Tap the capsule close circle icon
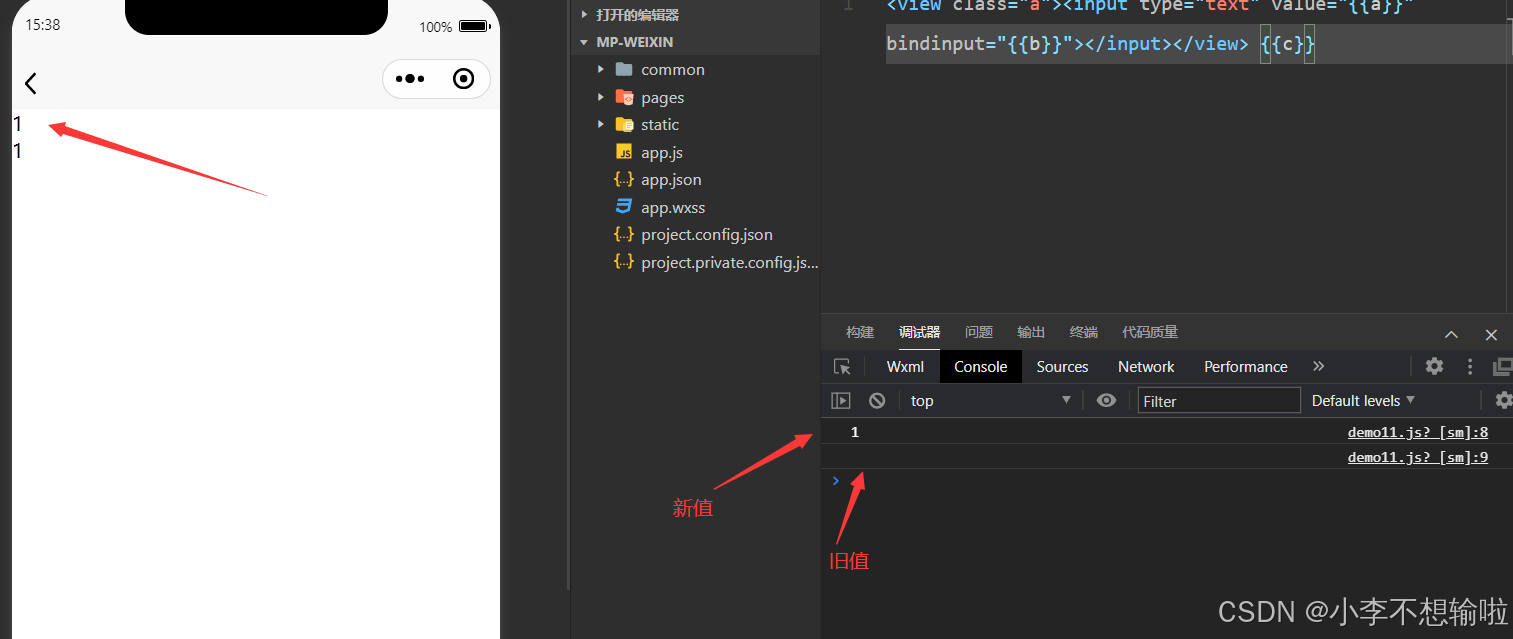 point(463,79)
